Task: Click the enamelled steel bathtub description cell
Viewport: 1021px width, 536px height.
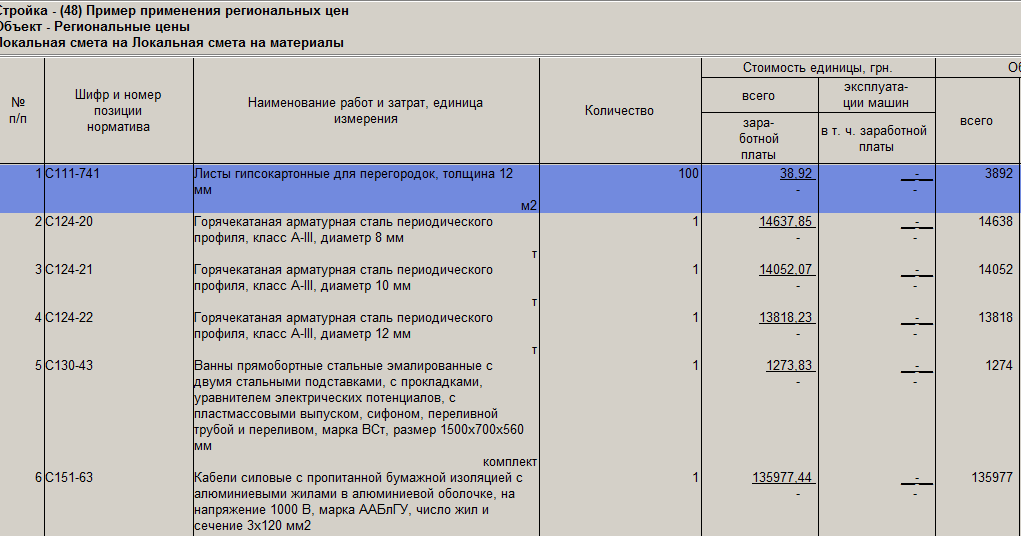Action: click(366, 414)
